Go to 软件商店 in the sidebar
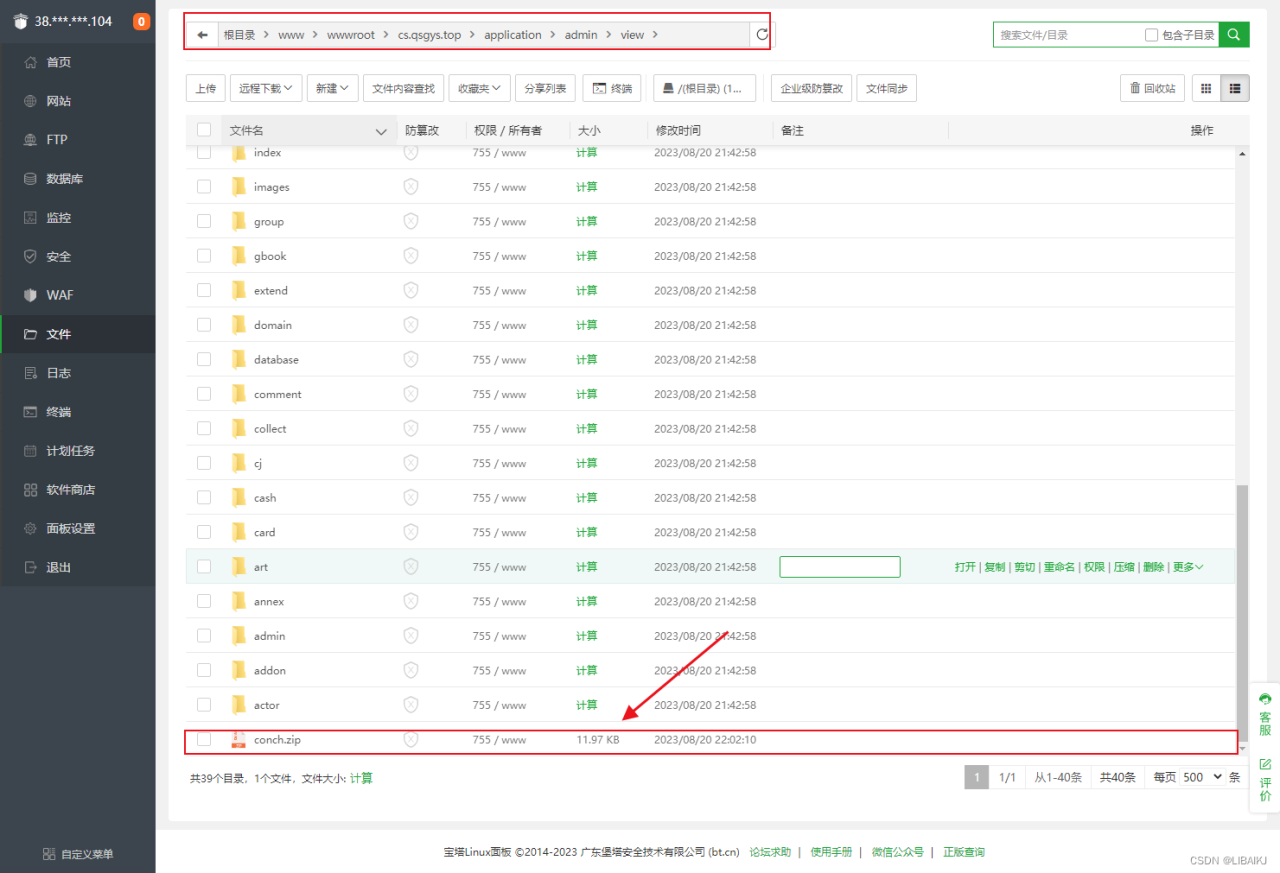 point(70,490)
